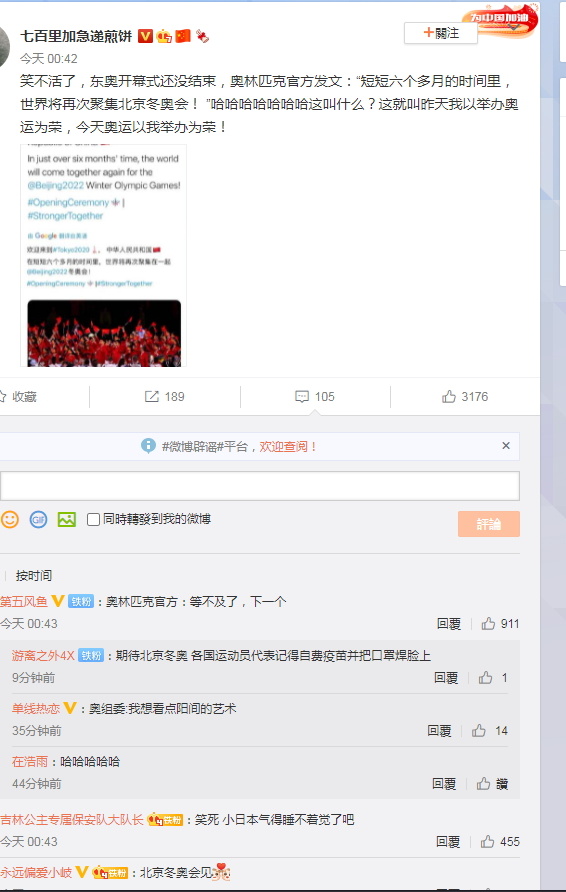
Task: Click 按时间 sort option
Action: point(34,576)
